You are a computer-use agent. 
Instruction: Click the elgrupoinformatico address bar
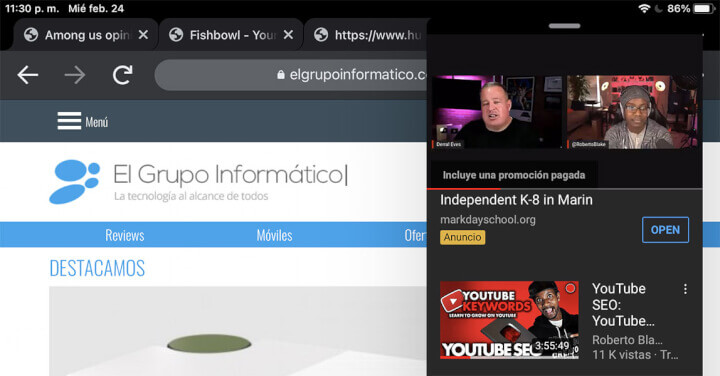pos(291,74)
